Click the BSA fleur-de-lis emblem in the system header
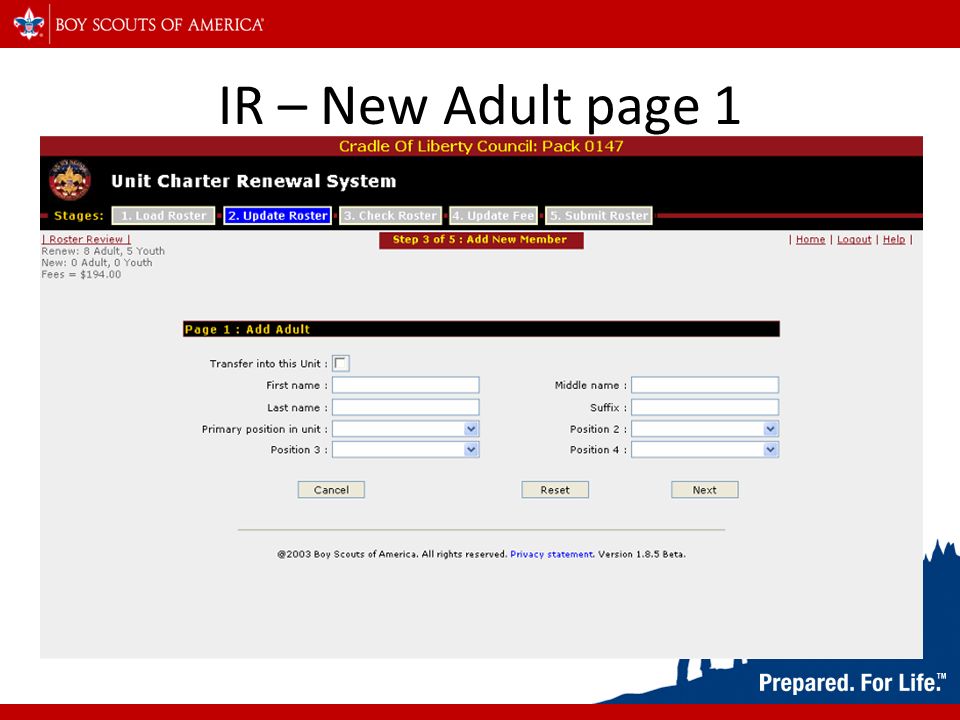Image resolution: width=960 pixels, height=720 pixels. (70, 180)
